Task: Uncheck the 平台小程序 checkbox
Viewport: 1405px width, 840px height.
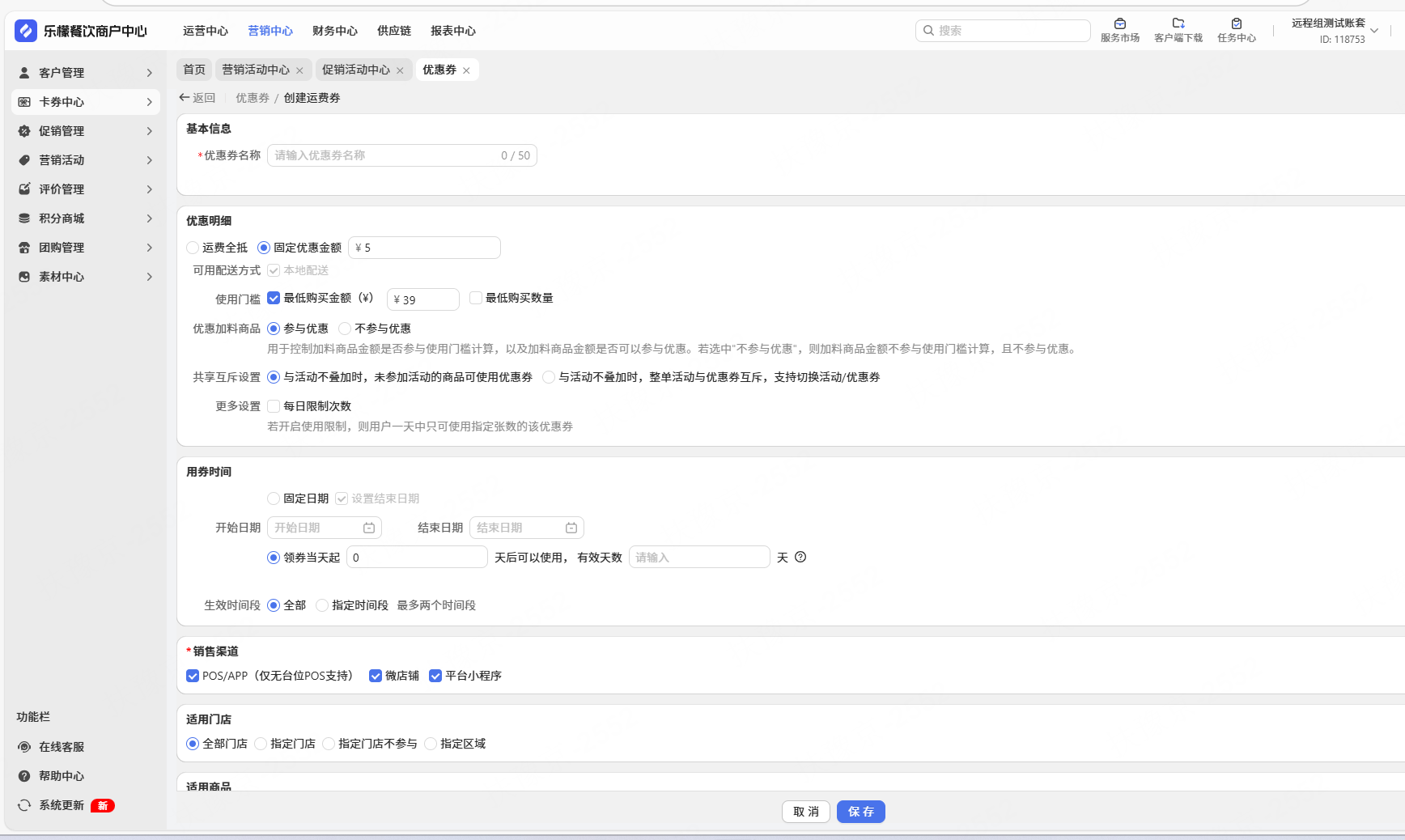Action: pyautogui.click(x=435, y=676)
